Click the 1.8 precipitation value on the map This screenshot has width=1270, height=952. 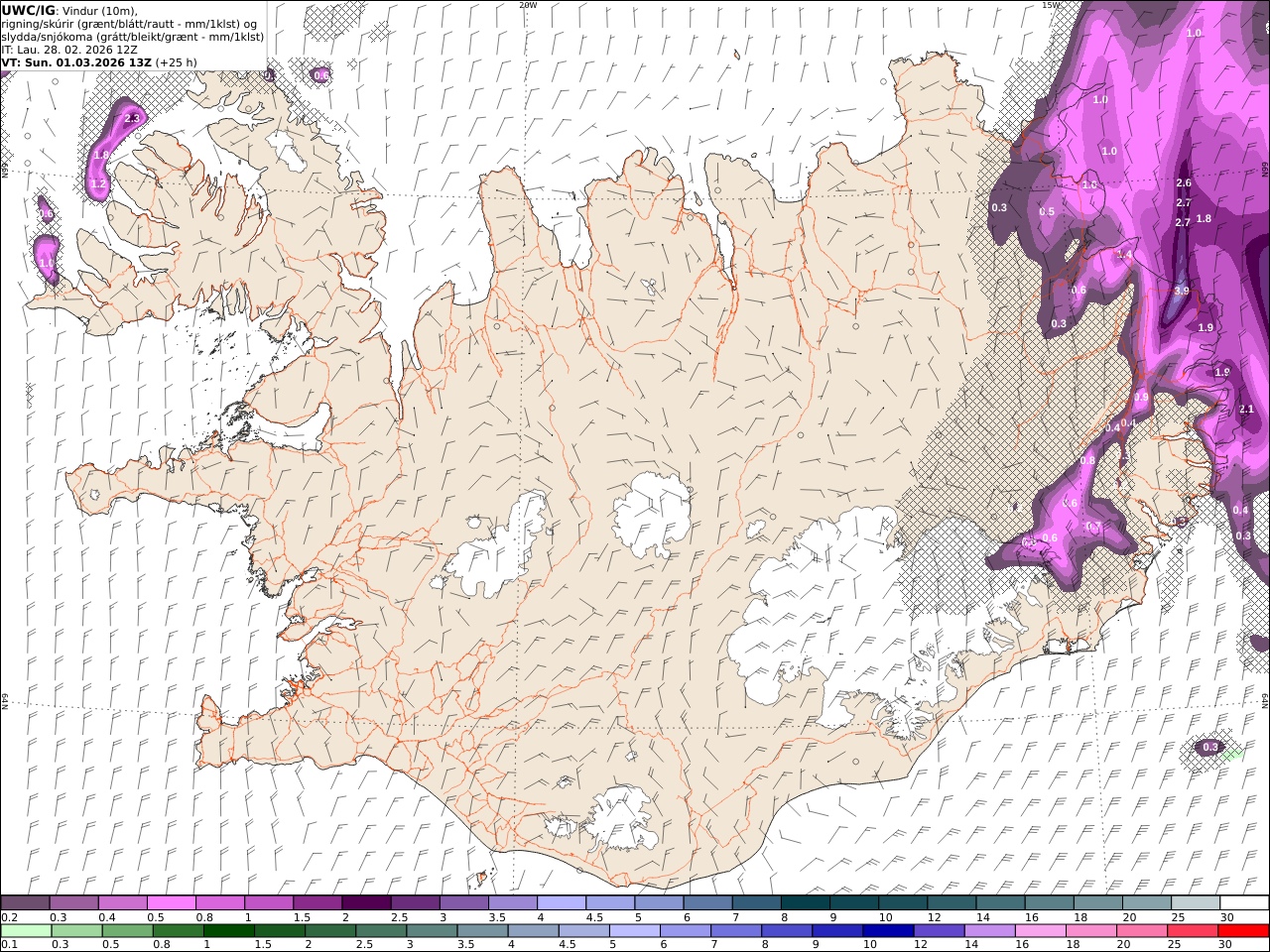coord(1204,218)
